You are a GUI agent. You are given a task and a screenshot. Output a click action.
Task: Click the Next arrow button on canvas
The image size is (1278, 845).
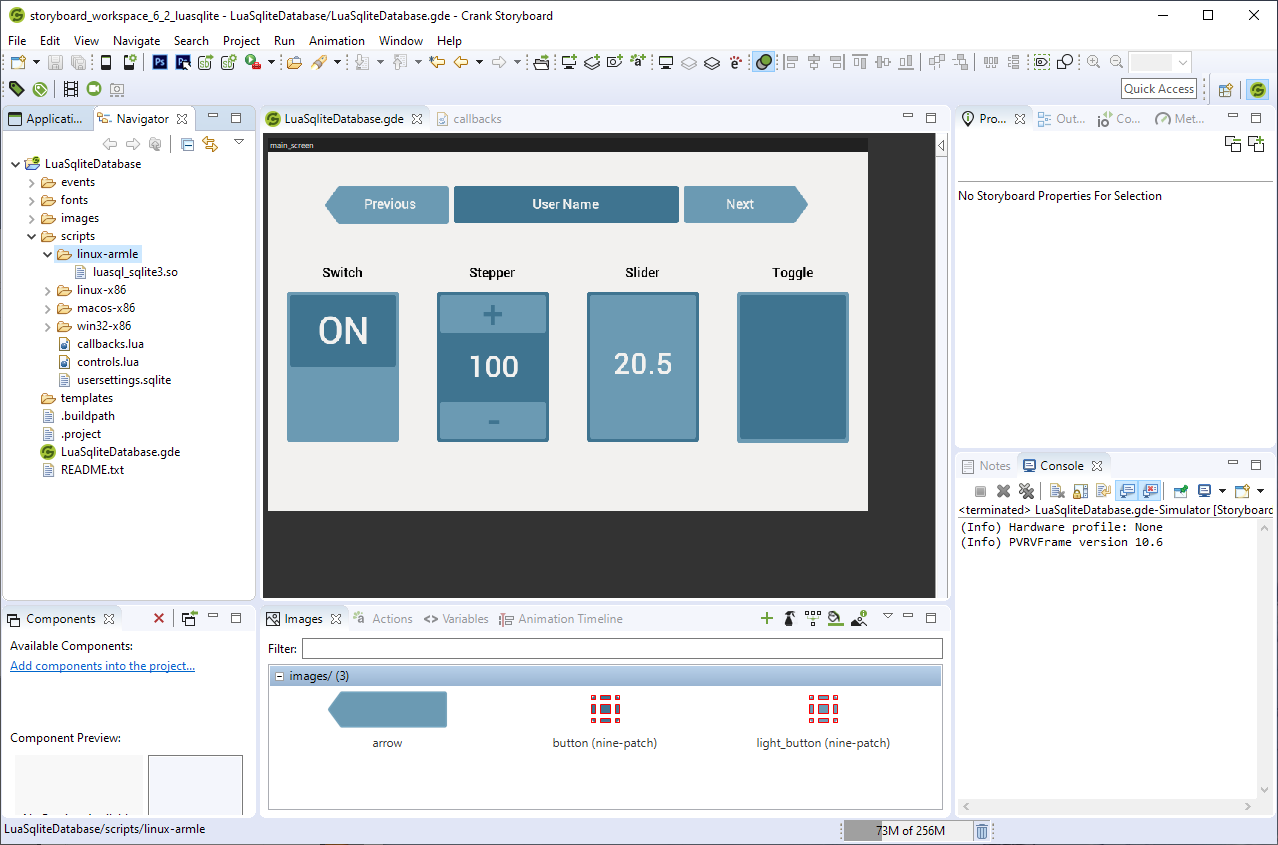pyautogui.click(x=745, y=204)
